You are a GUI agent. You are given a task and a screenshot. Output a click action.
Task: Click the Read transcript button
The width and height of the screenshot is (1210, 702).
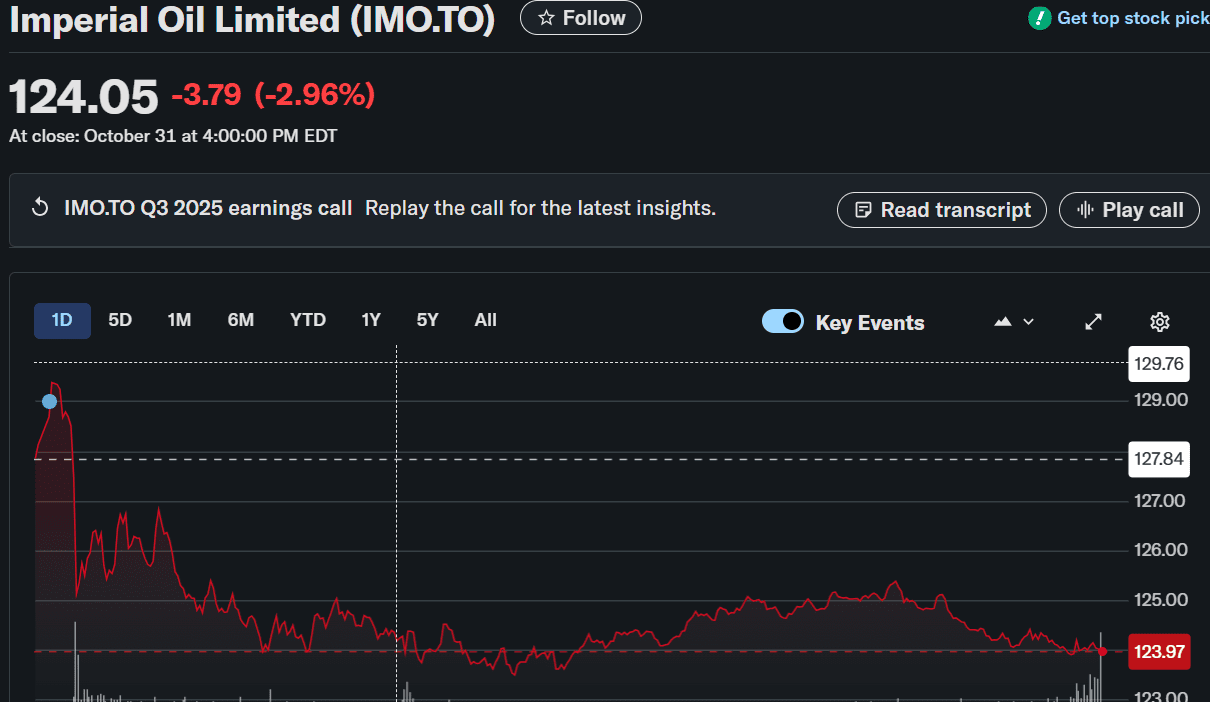click(x=941, y=210)
